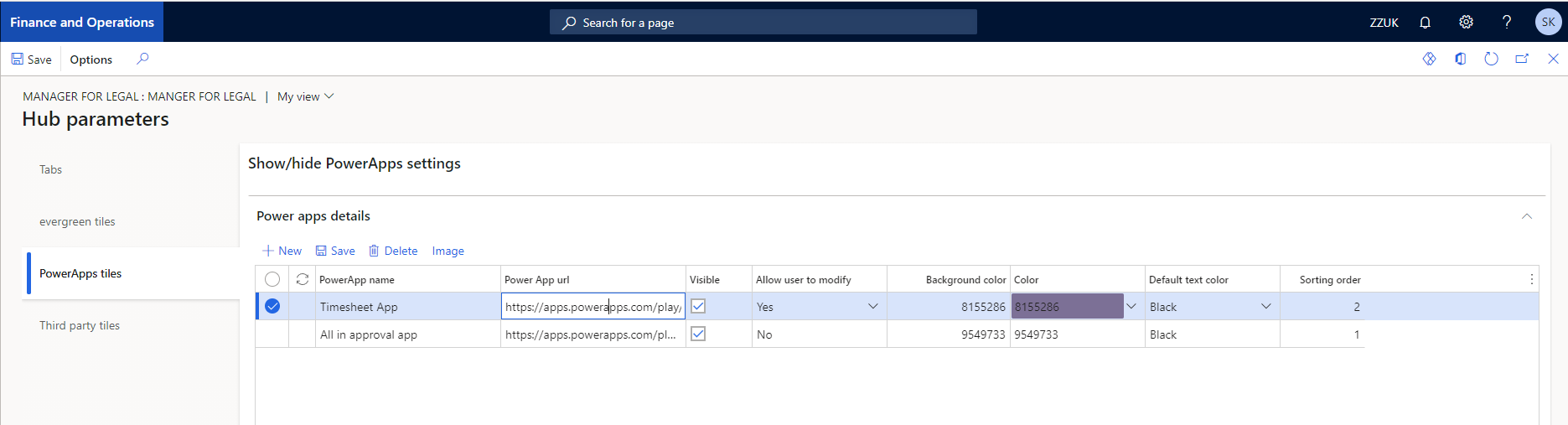Screen dimensions: 1568x425
Task: Refresh the page via circular arrow icon
Action: pos(1491,59)
